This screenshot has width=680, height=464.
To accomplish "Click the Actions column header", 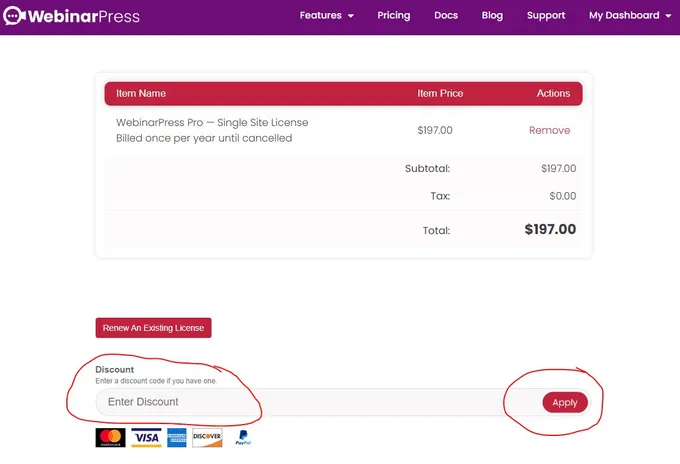I will [x=553, y=93].
